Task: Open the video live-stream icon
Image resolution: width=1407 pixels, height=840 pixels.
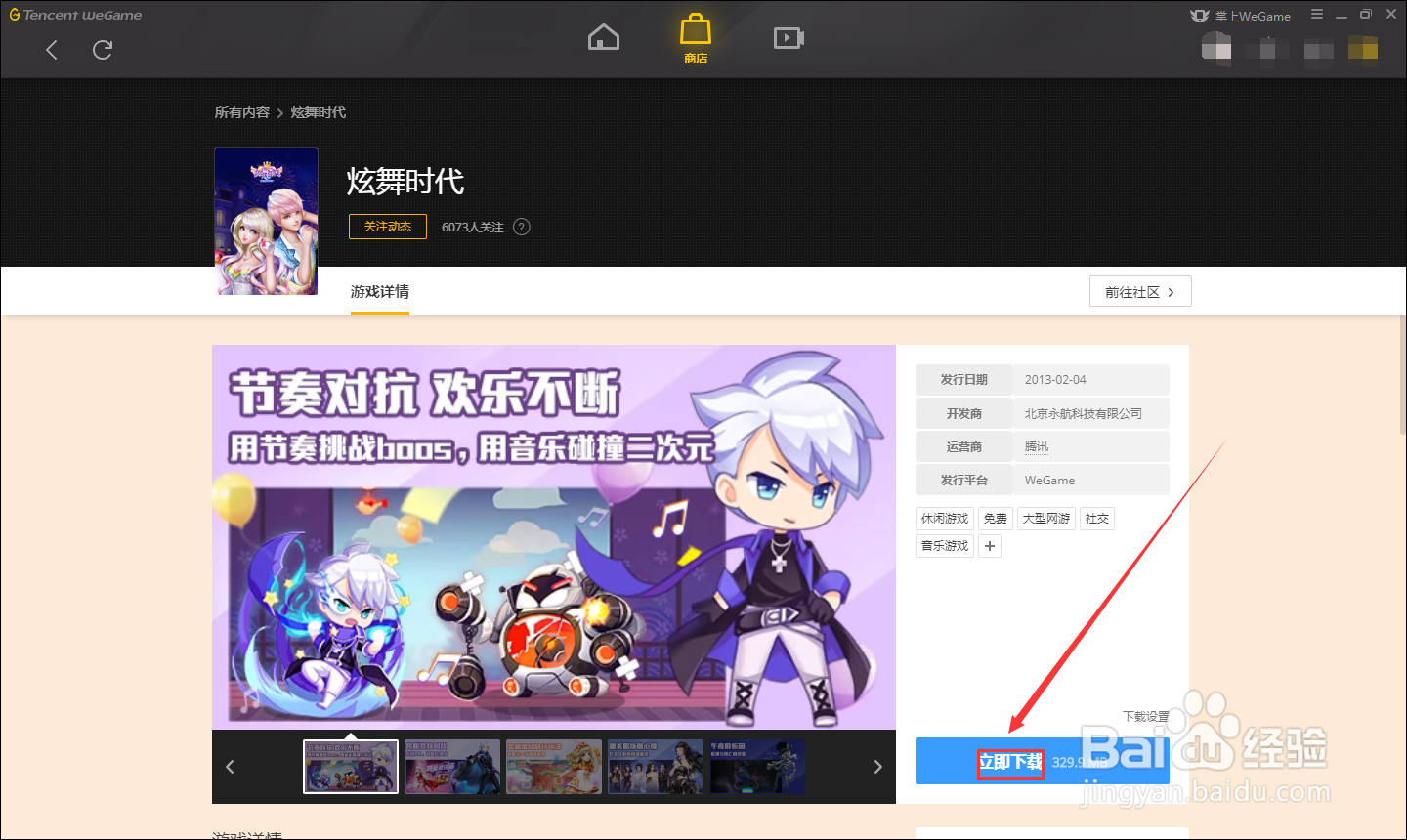Action: [789, 38]
